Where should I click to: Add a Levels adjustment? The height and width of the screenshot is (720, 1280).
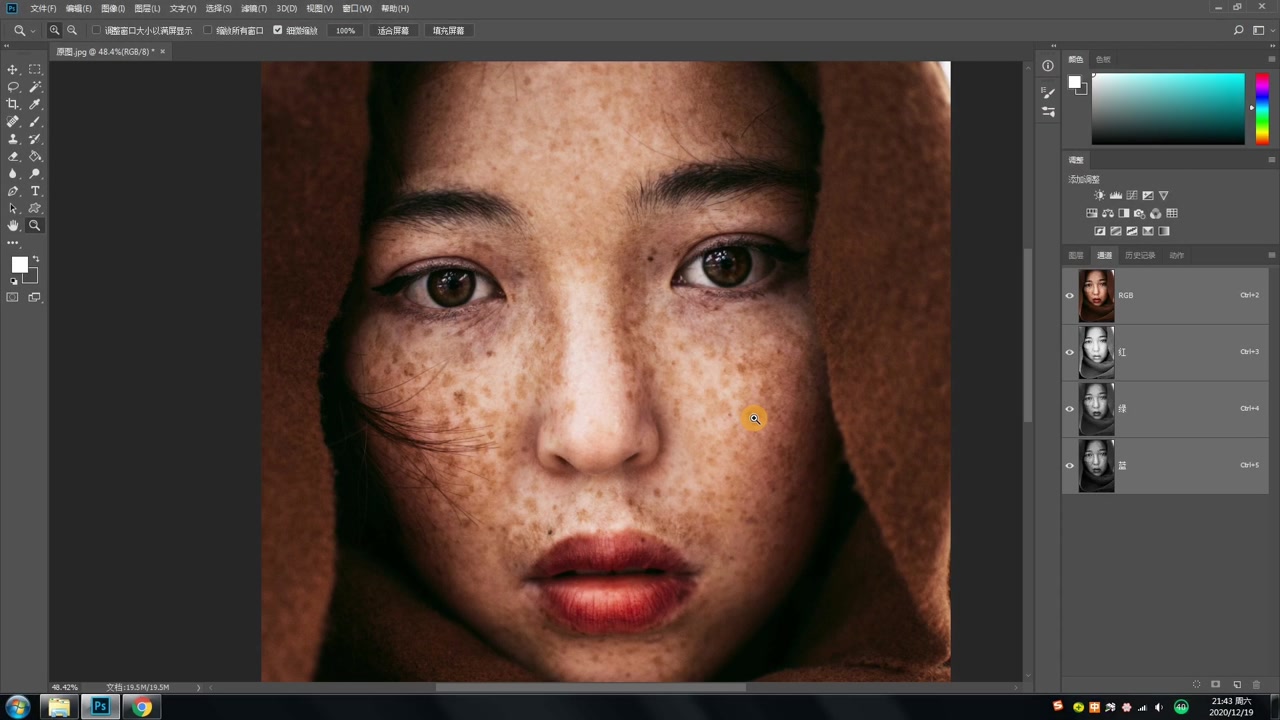click(1116, 196)
